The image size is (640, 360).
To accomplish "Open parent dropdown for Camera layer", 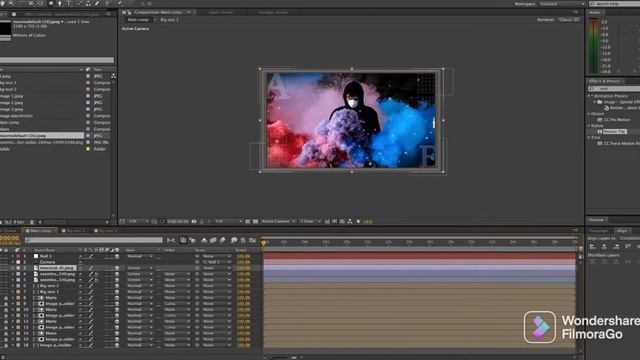I will [x=217, y=262].
